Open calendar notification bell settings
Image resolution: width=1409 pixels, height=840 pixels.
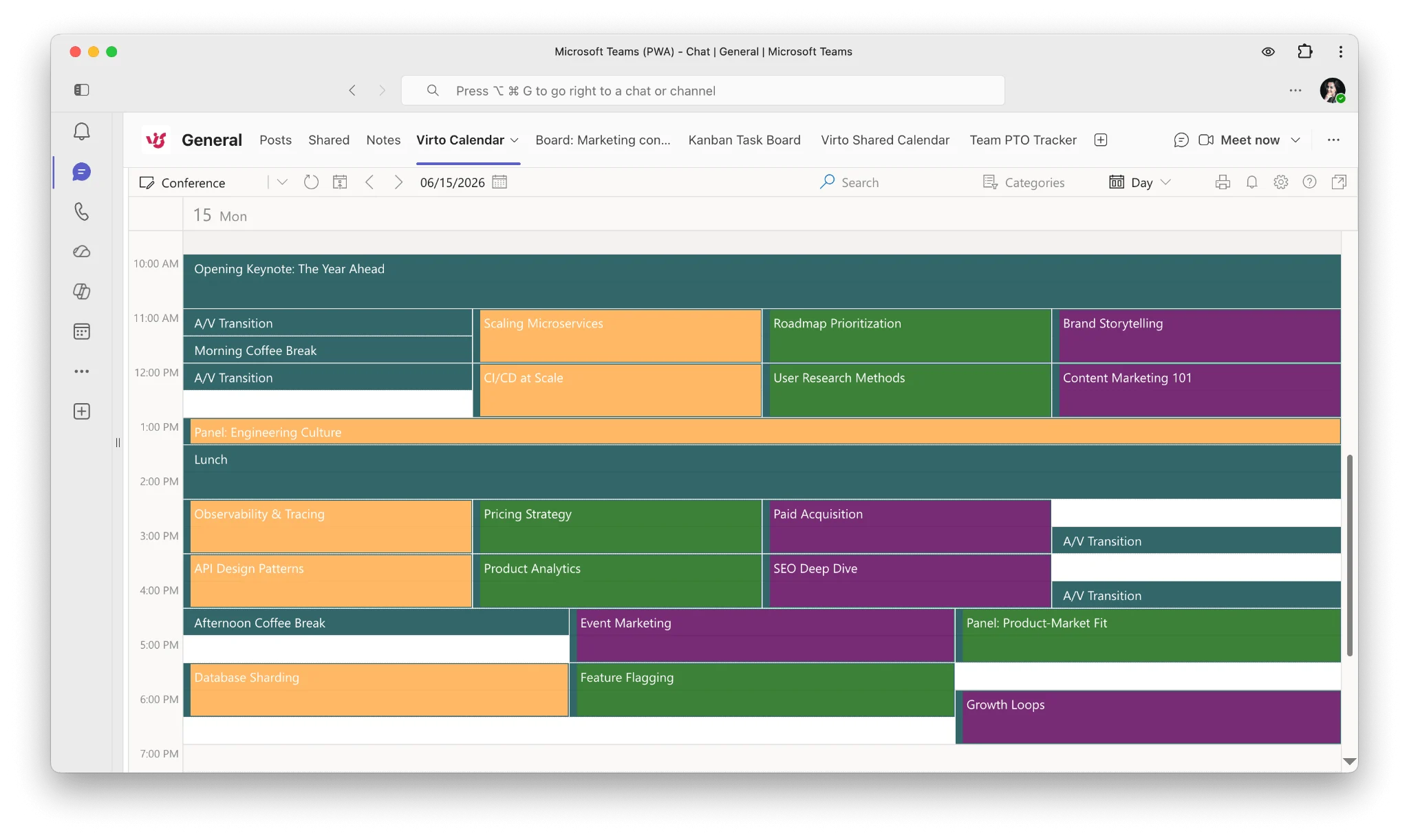coord(1252,182)
